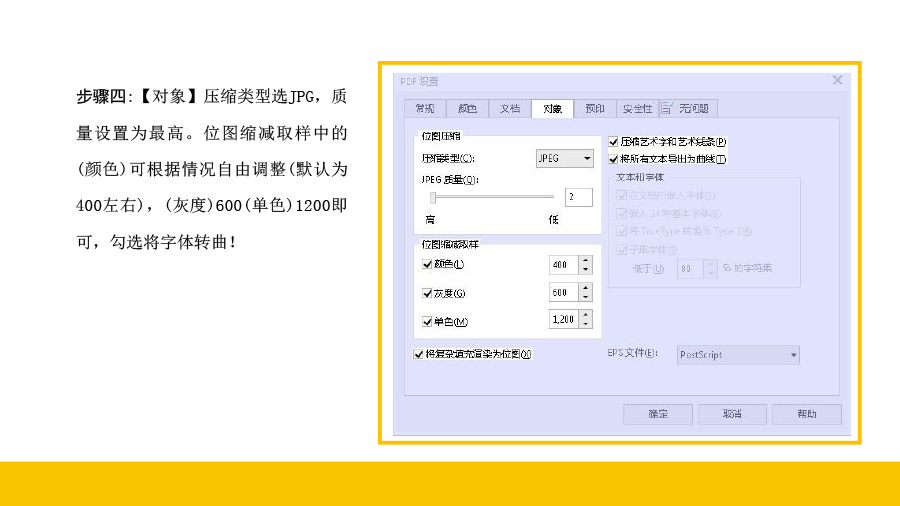Open the 安全性 tab
Screen dimensions: 900x506
point(637,109)
